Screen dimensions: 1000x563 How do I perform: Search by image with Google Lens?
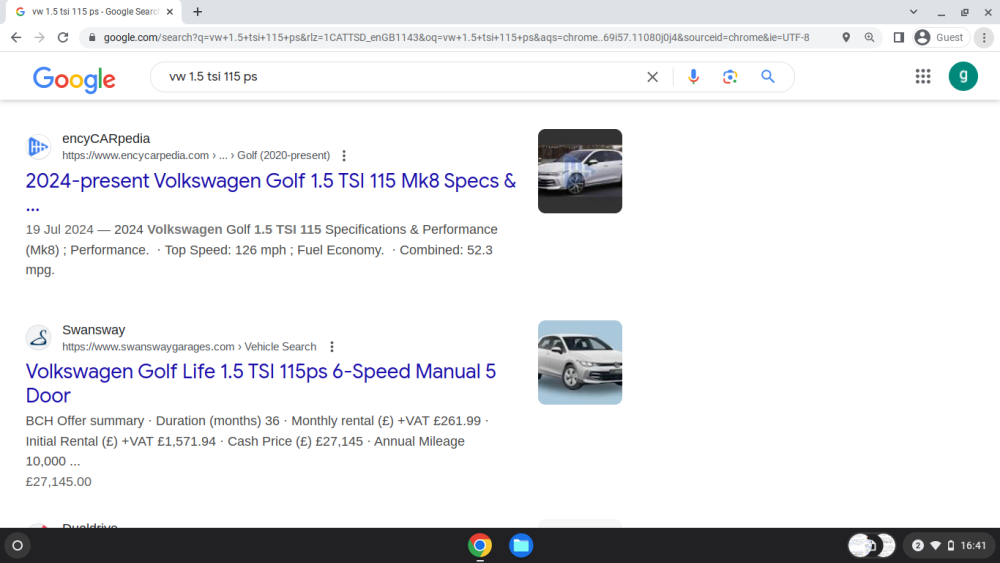tap(730, 77)
